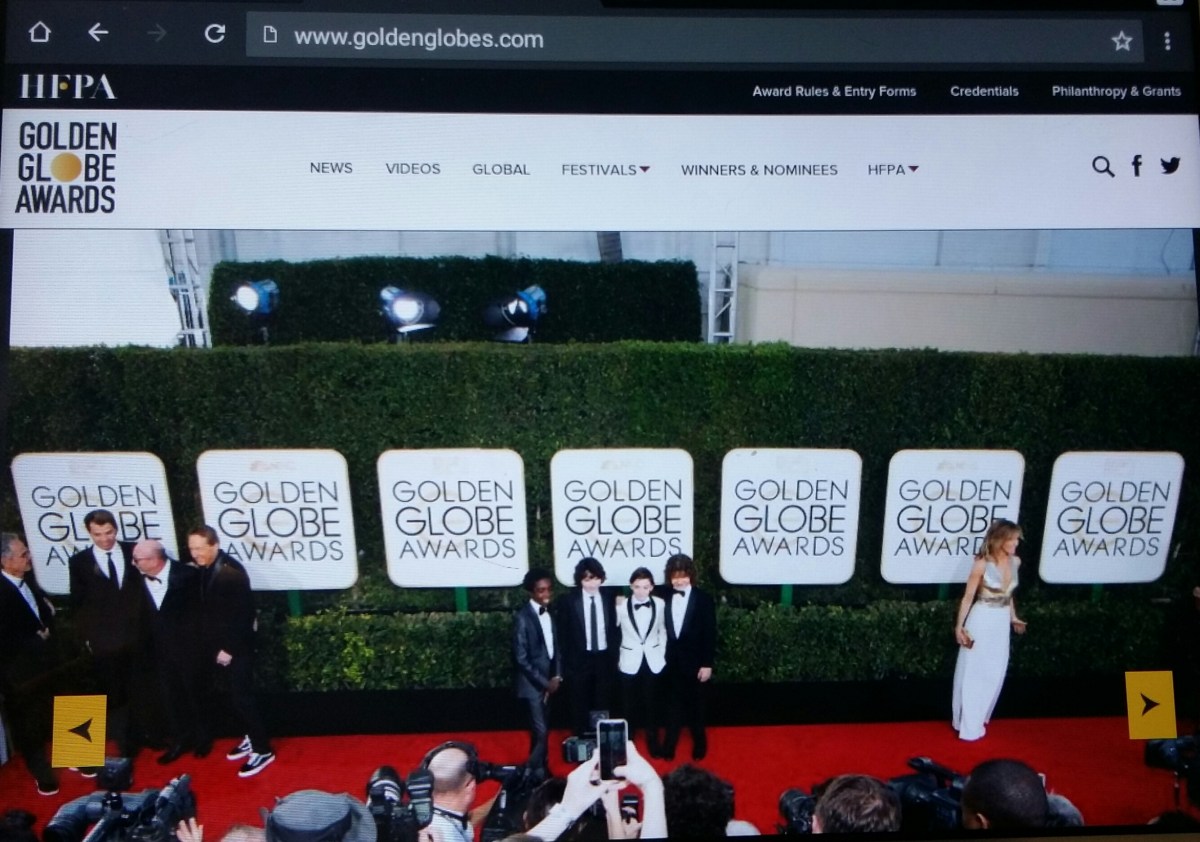Viewport: 1200px width, 842px height.
Task: Click the browser home icon
Action: (x=39, y=33)
